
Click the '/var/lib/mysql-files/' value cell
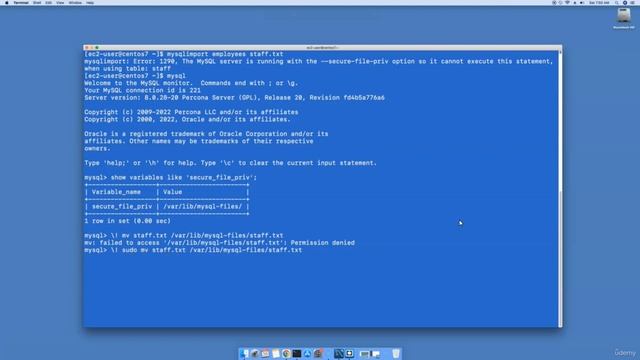coord(202,207)
